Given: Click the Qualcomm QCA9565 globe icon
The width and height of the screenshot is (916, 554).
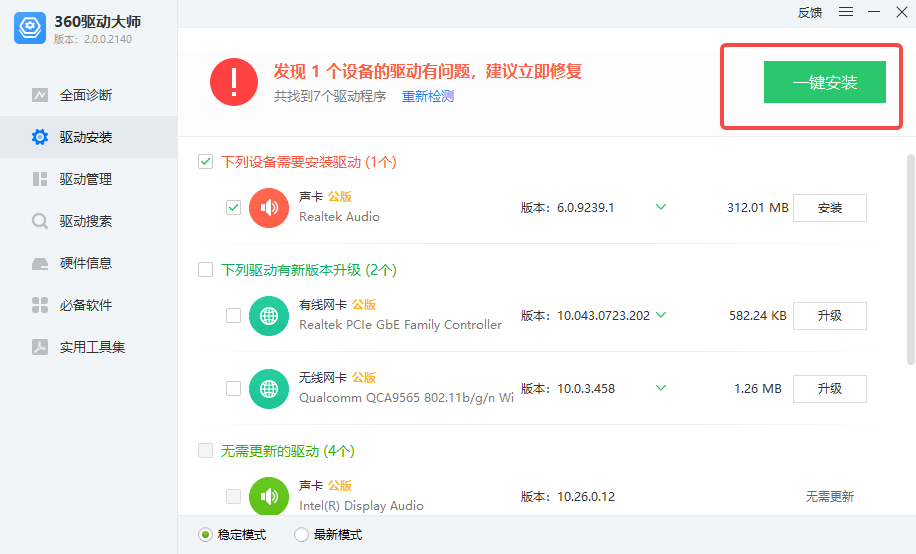Looking at the screenshot, I should point(269,389).
